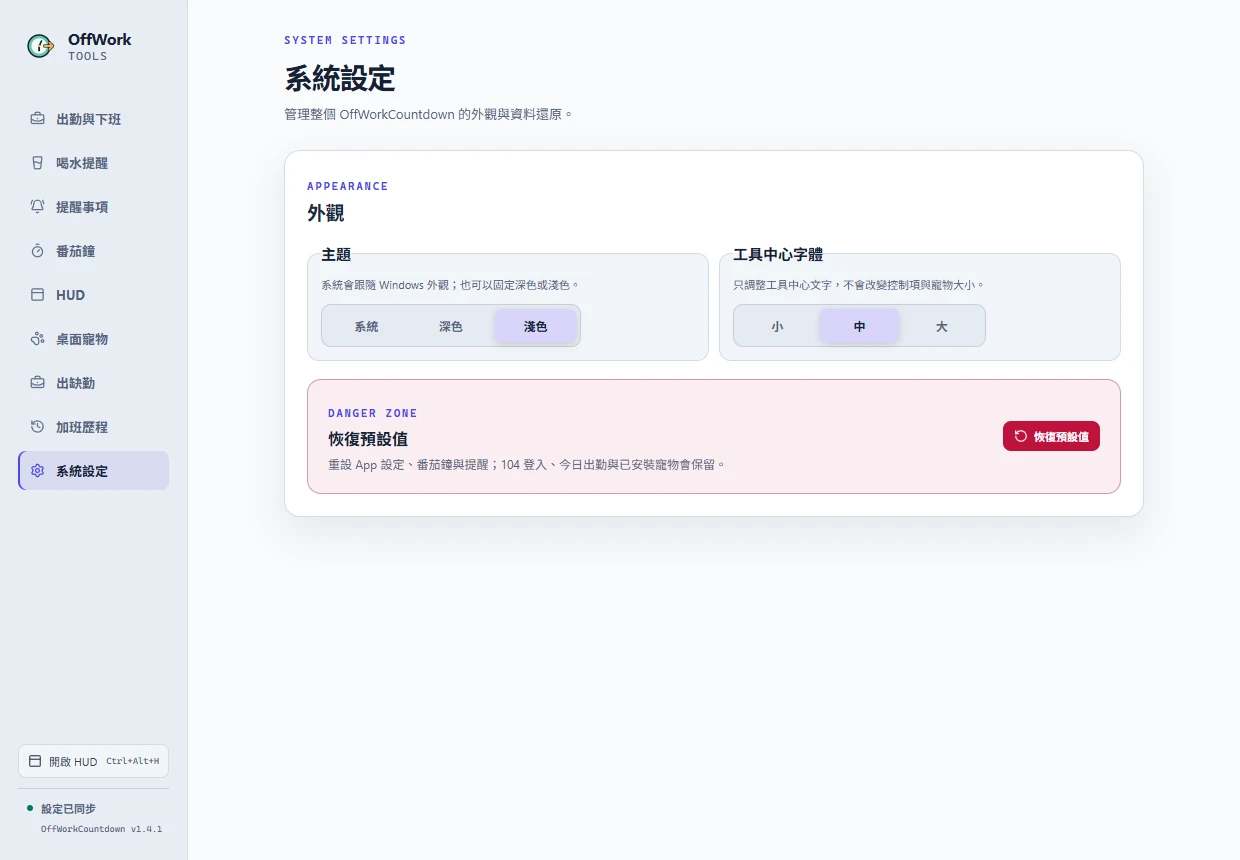This screenshot has height=860, width=1240.
Task: Click the APPEARANCE section label
Action: (x=347, y=186)
